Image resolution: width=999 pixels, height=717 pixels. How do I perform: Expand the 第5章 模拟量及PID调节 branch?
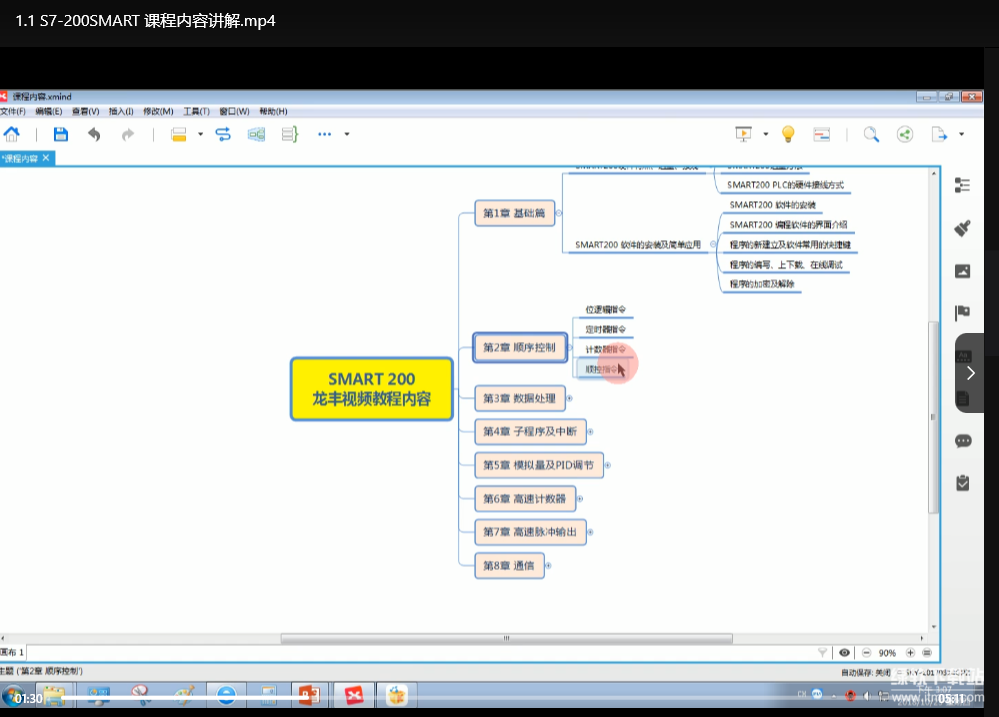(607, 465)
